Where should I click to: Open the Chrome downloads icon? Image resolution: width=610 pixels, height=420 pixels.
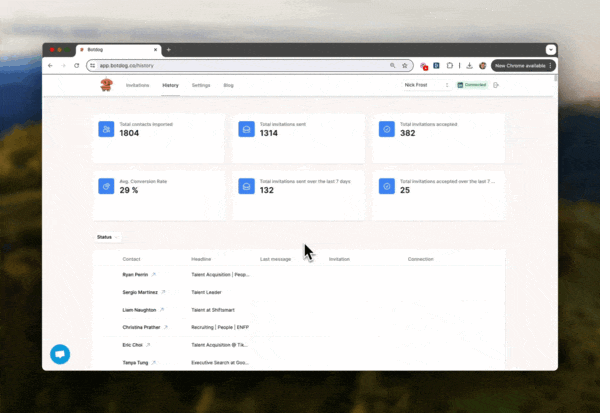pyautogui.click(x=470, y=66)
